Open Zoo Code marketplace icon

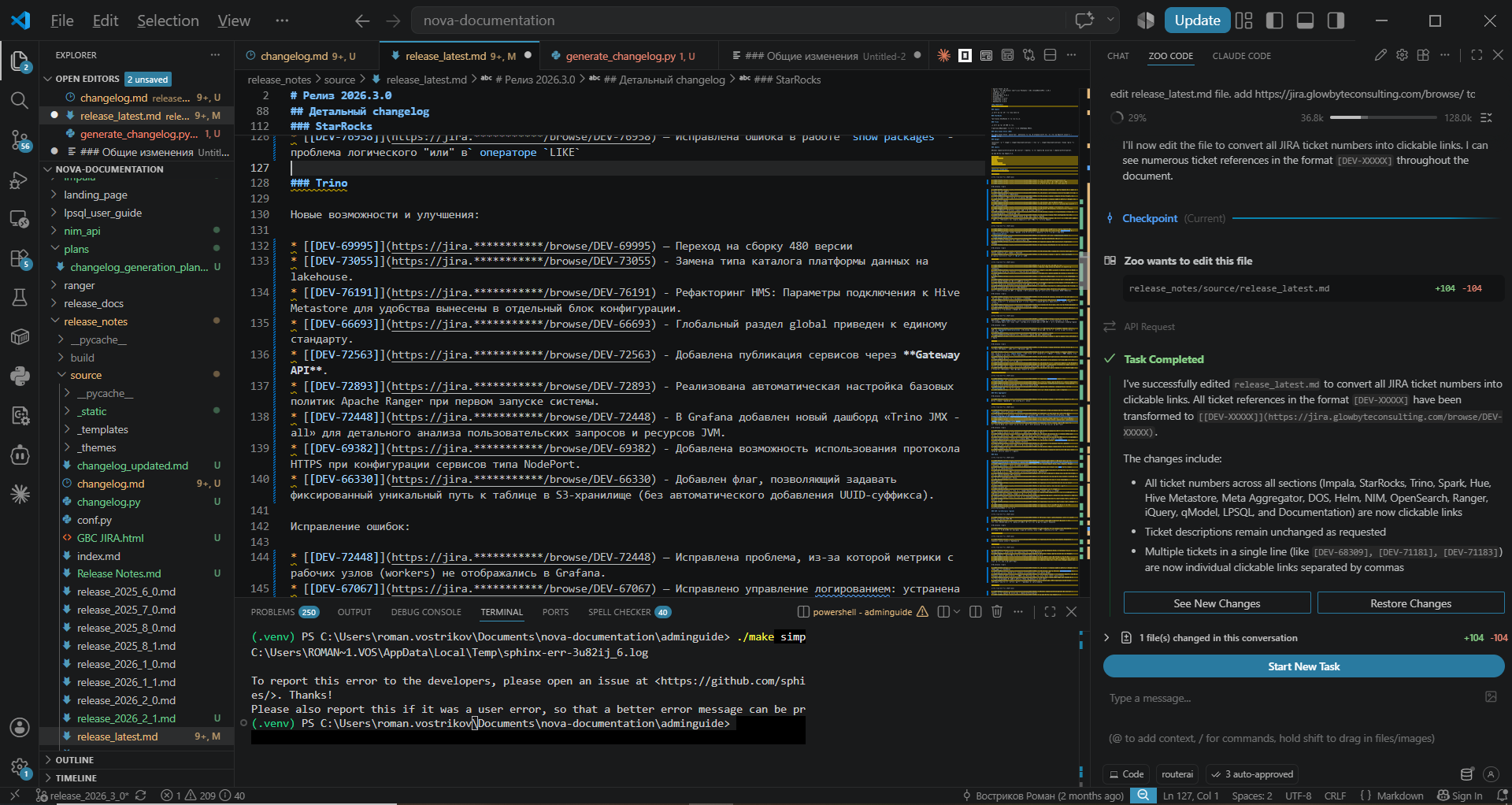(x=1423, y=55)
